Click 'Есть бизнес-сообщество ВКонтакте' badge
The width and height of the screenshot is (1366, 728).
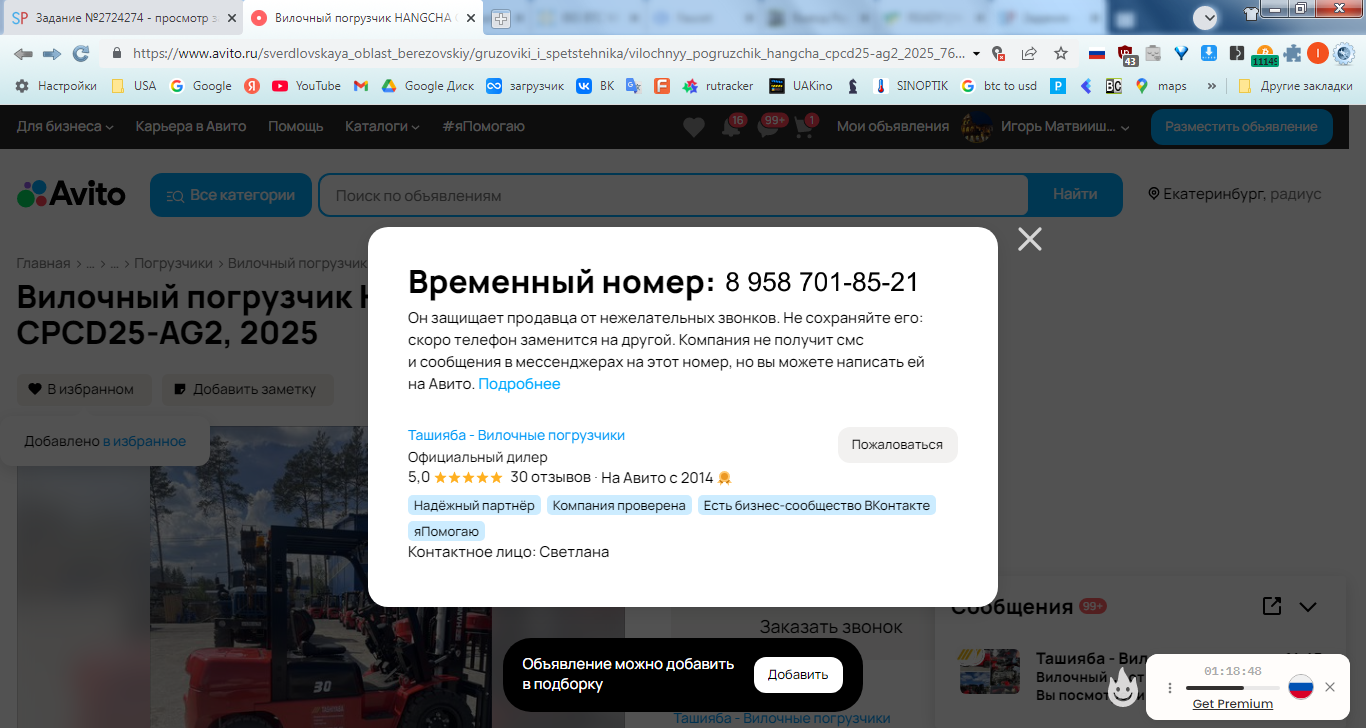pyautogui.click(x=817, y=505)
